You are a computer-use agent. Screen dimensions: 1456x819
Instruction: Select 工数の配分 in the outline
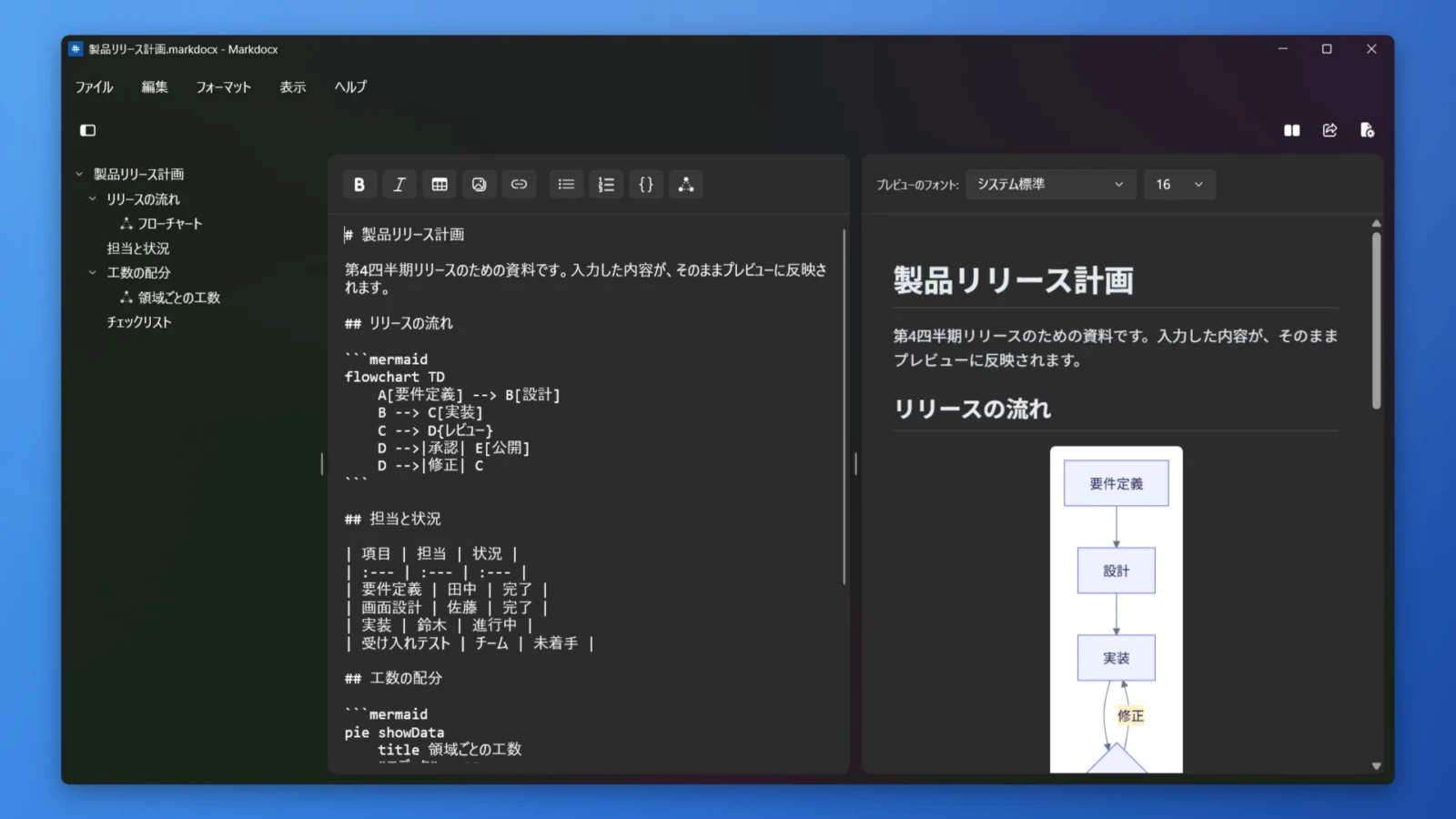coord(138,272)
